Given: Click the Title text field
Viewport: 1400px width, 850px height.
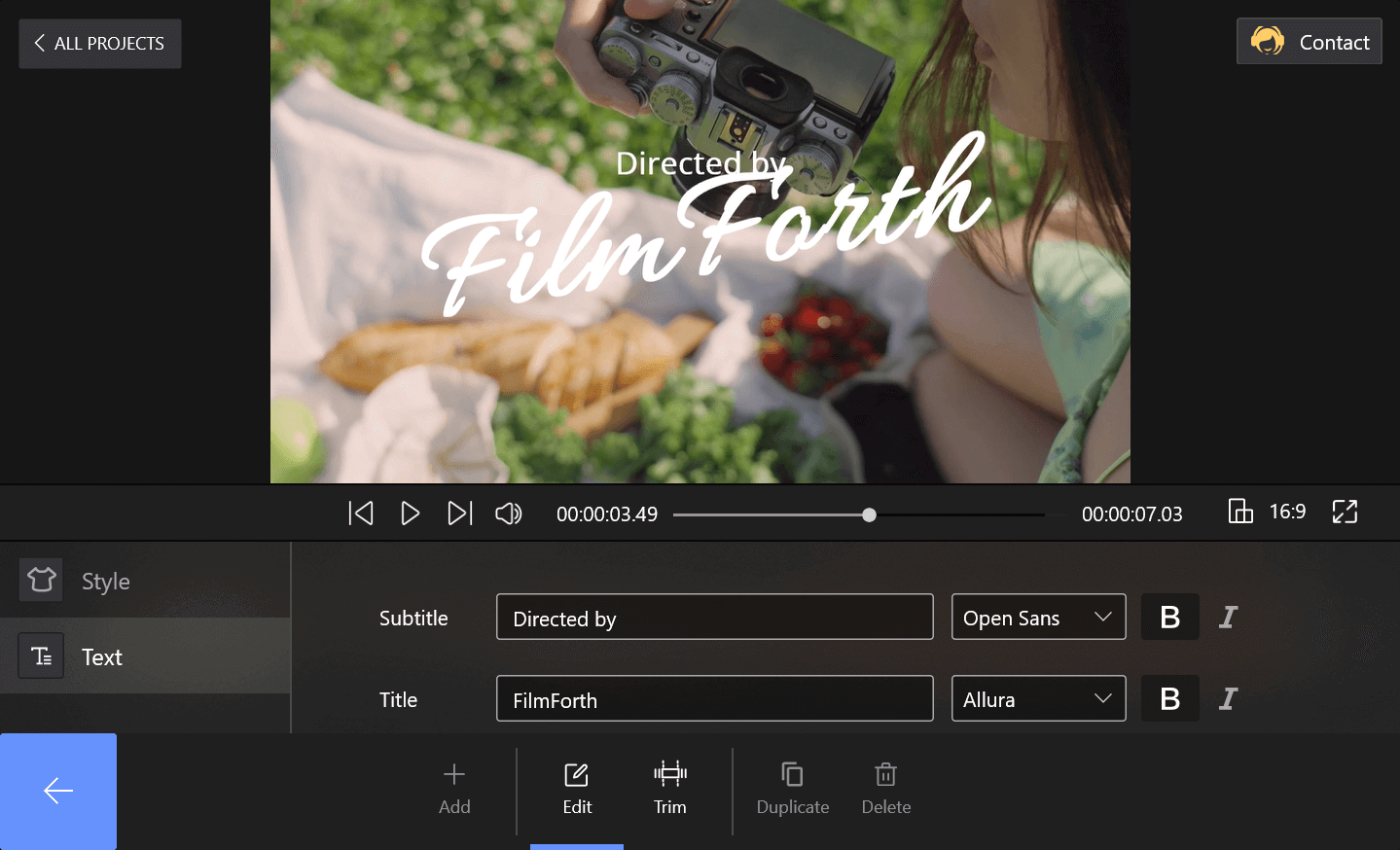Looking at the screenshot, I should click(x=715, y=698).
